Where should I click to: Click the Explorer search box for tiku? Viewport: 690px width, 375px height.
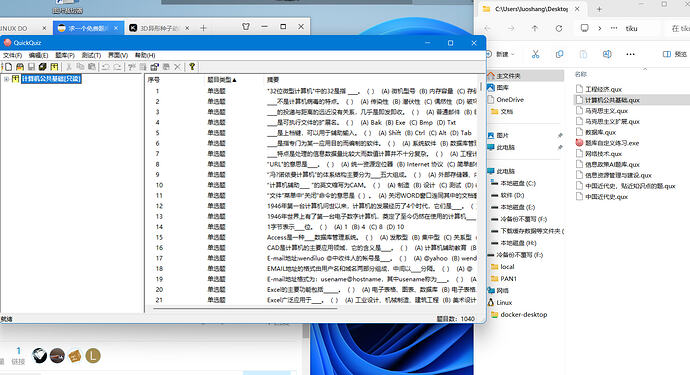(678, 28)
